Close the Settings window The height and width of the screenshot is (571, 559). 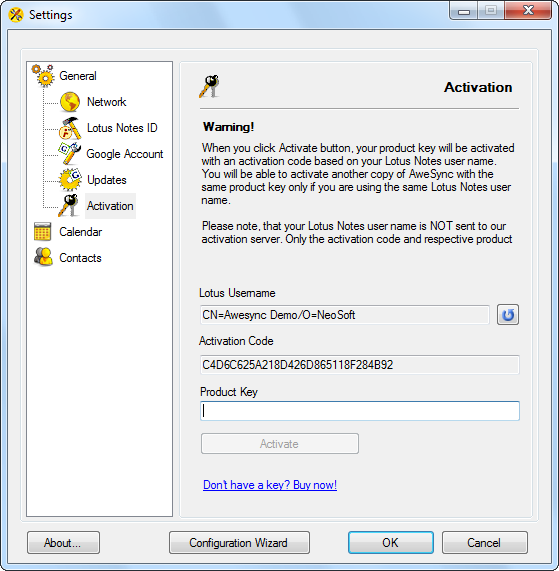[x=528, y=11]
